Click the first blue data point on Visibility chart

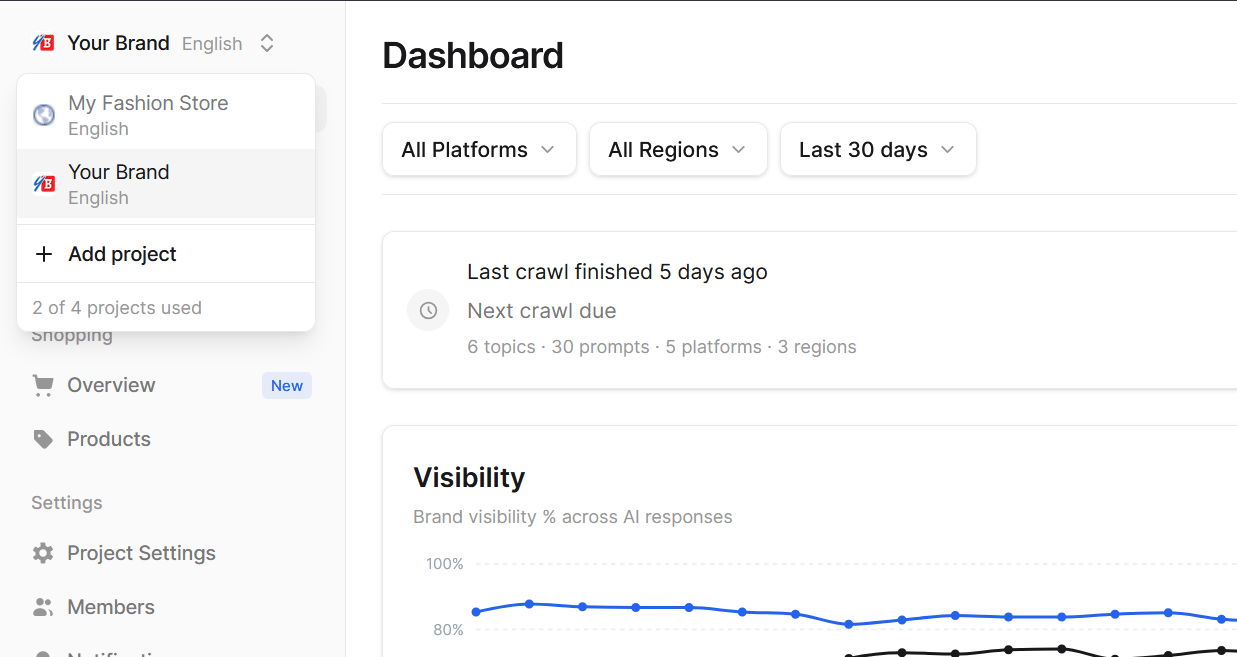pos(476,612)
